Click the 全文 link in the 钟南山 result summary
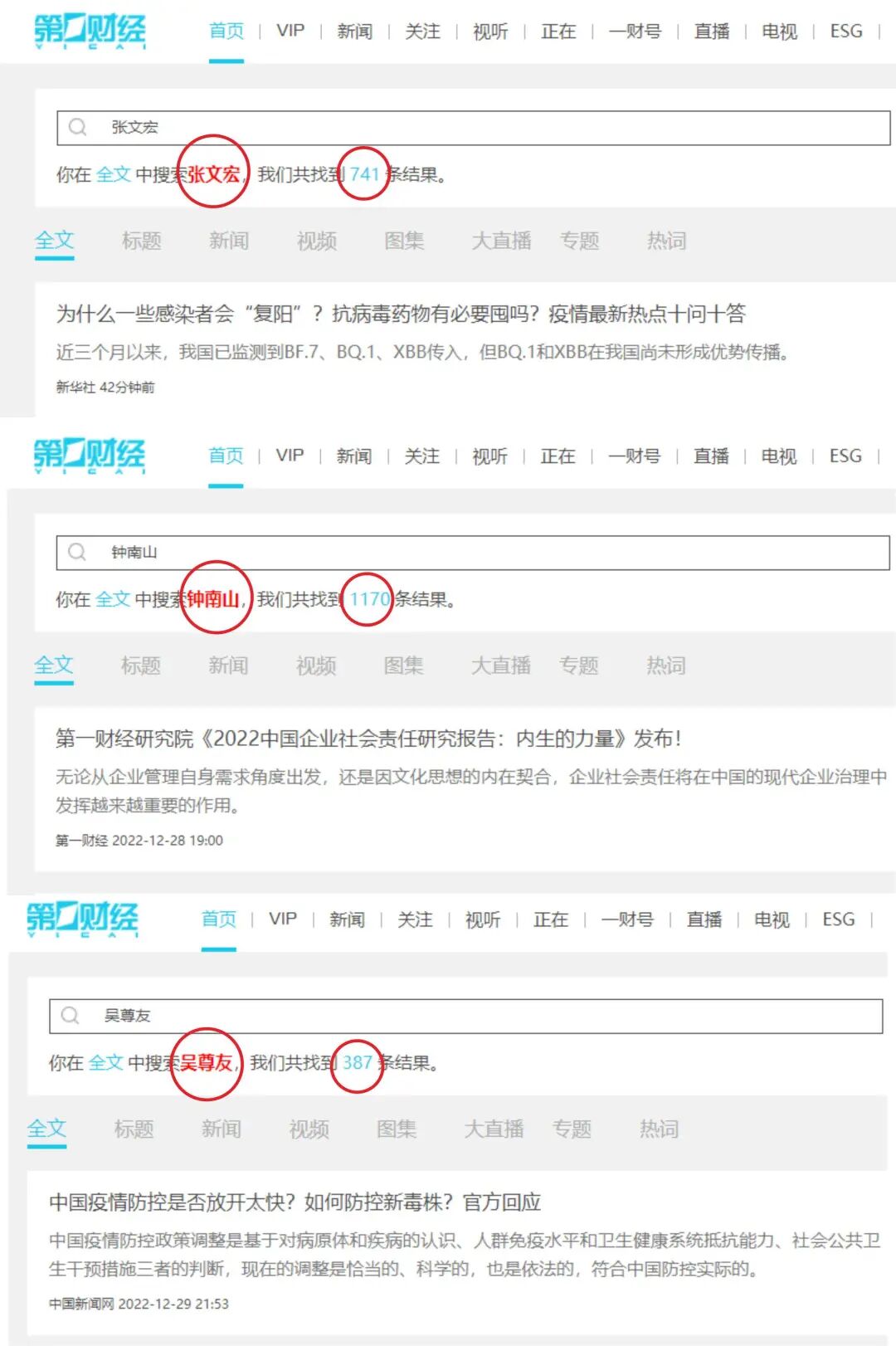Image resolution: width=896 pixels, height=1346 pixels. tap(113, 599)
